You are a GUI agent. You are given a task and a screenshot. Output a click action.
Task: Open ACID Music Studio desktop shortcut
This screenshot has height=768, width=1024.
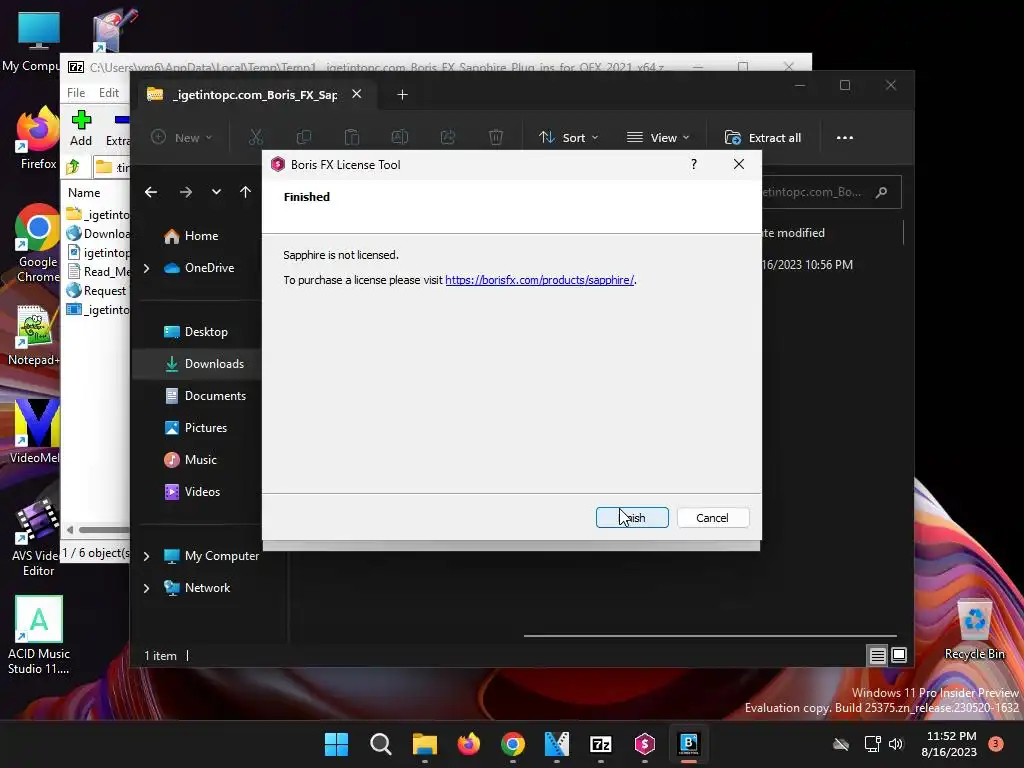[39, 633]
